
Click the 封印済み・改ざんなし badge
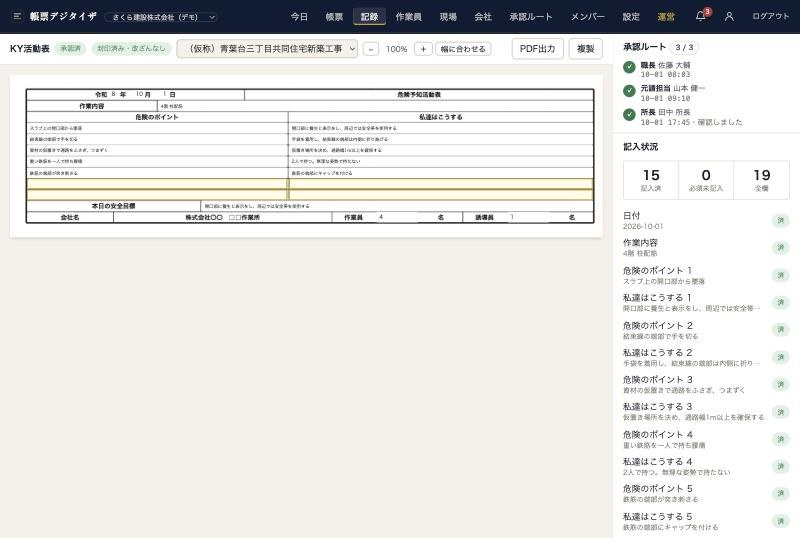point(131,48)
